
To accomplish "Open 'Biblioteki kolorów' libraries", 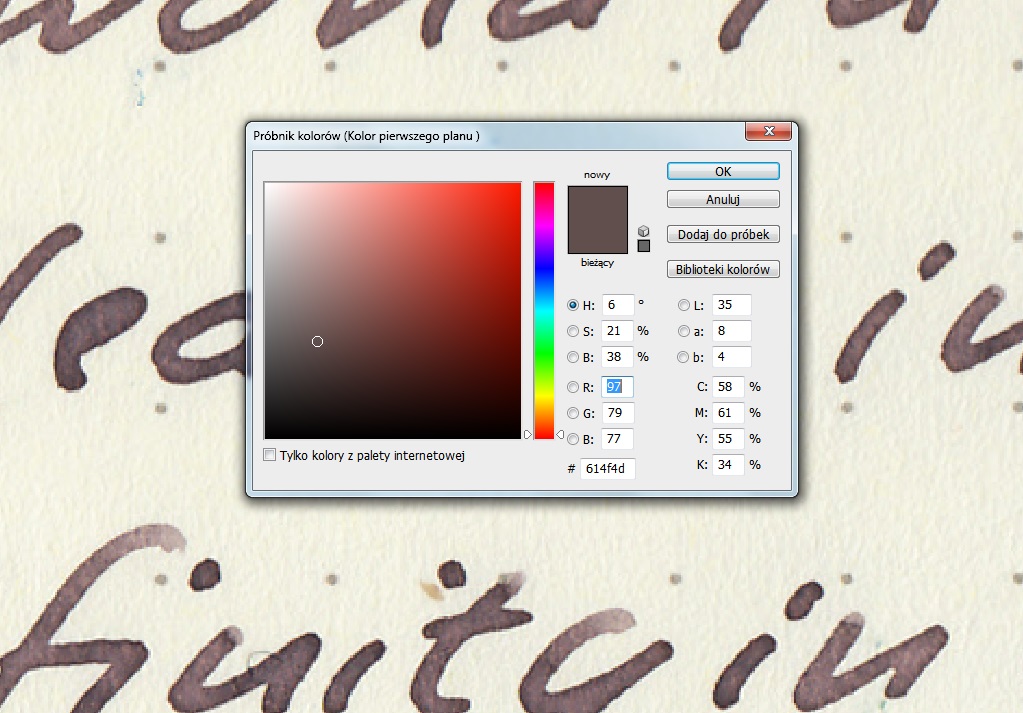I will pos(722,268).
